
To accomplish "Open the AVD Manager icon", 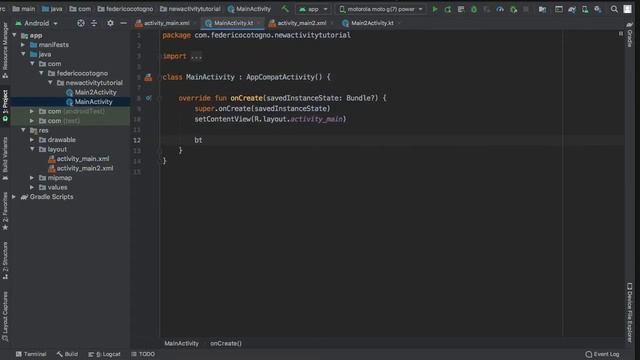I will (585, 9).
